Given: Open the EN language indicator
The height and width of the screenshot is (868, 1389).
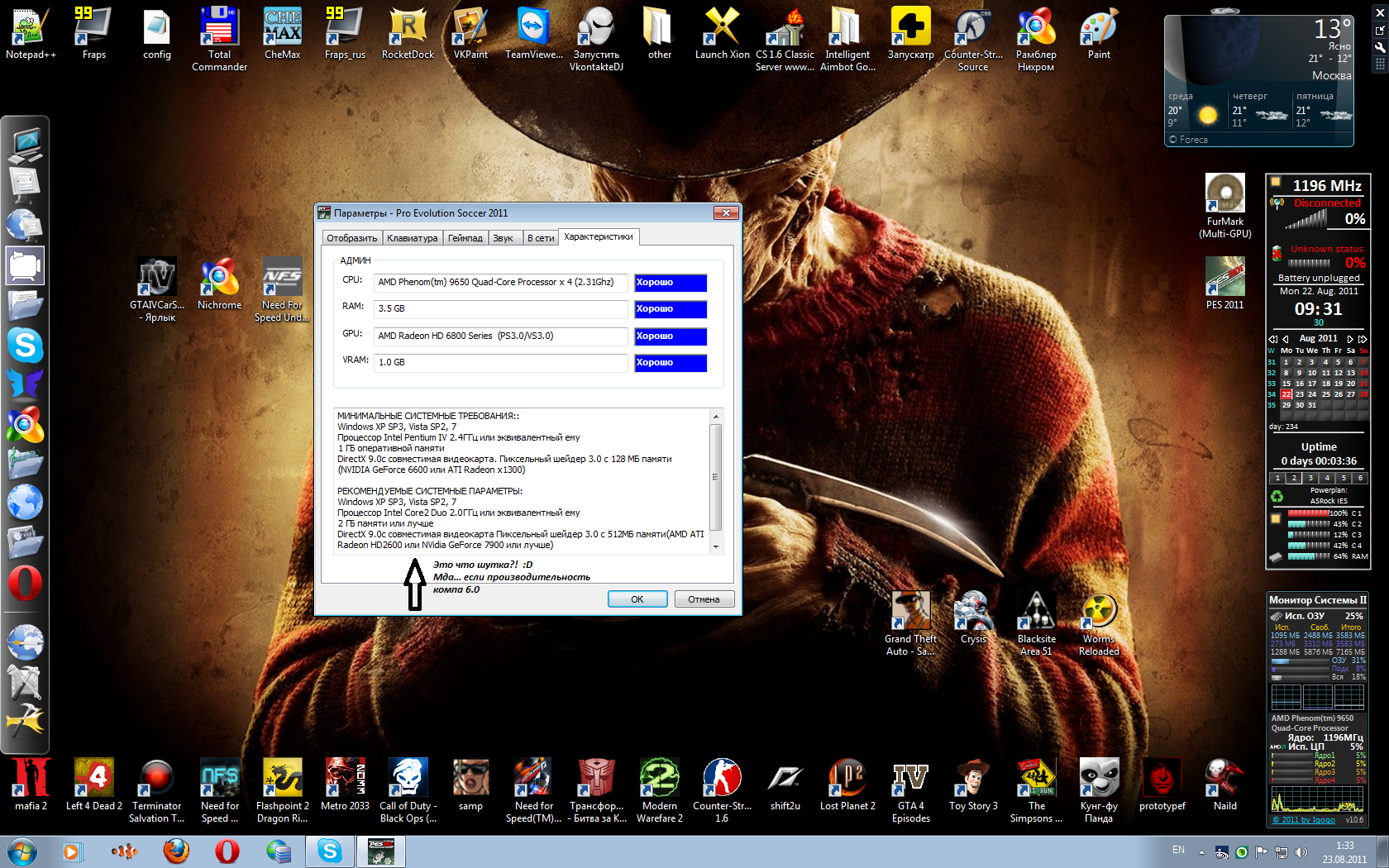Looking at the screenshot, I should click(x=1179, y=850).
